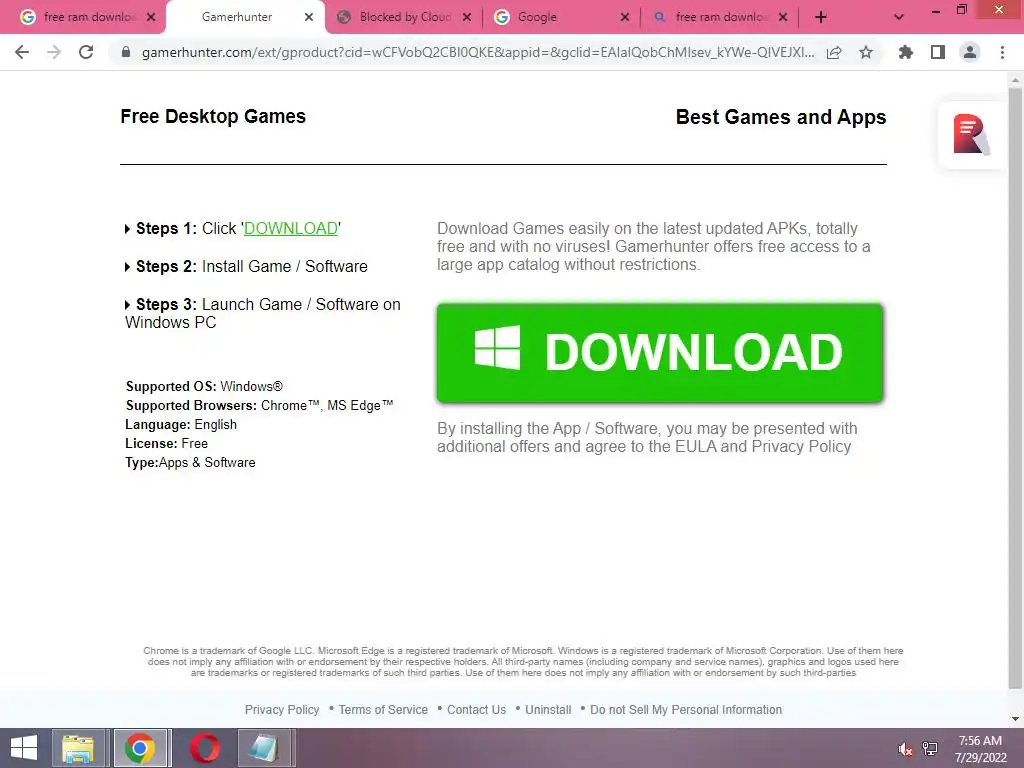Screen dimensions: 1024x768
Task: Click the Free Desktop Games heading
Action: pos(213,116)
